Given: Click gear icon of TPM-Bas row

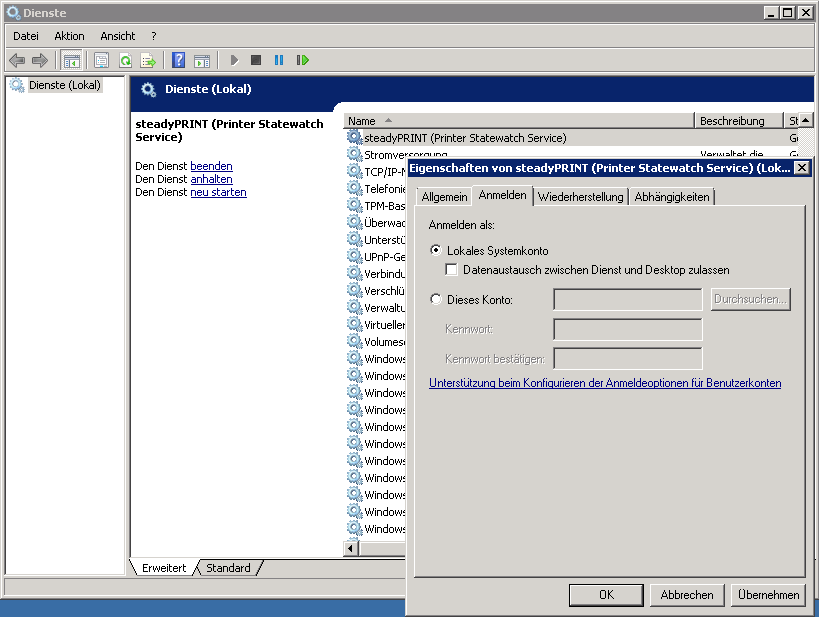Looking at the screenshot, I should coord(355,205).
